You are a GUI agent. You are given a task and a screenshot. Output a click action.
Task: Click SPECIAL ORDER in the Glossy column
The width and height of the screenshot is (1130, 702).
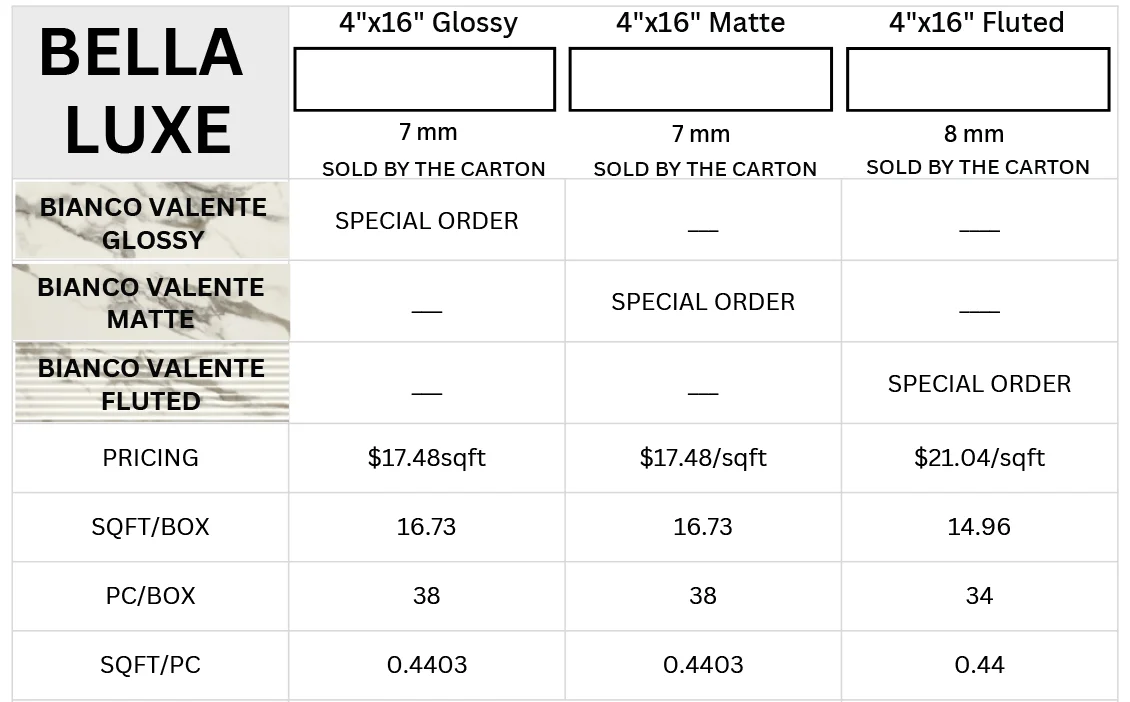[x=427, y=221]
